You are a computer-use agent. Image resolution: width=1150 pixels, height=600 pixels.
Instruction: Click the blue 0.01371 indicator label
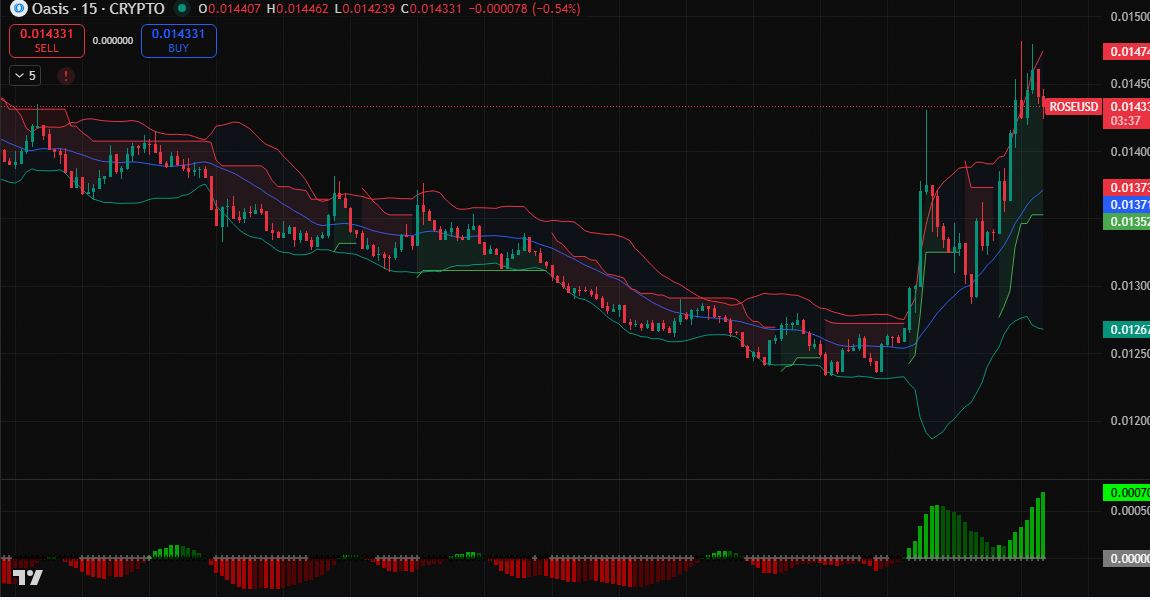pos(1130,202)
